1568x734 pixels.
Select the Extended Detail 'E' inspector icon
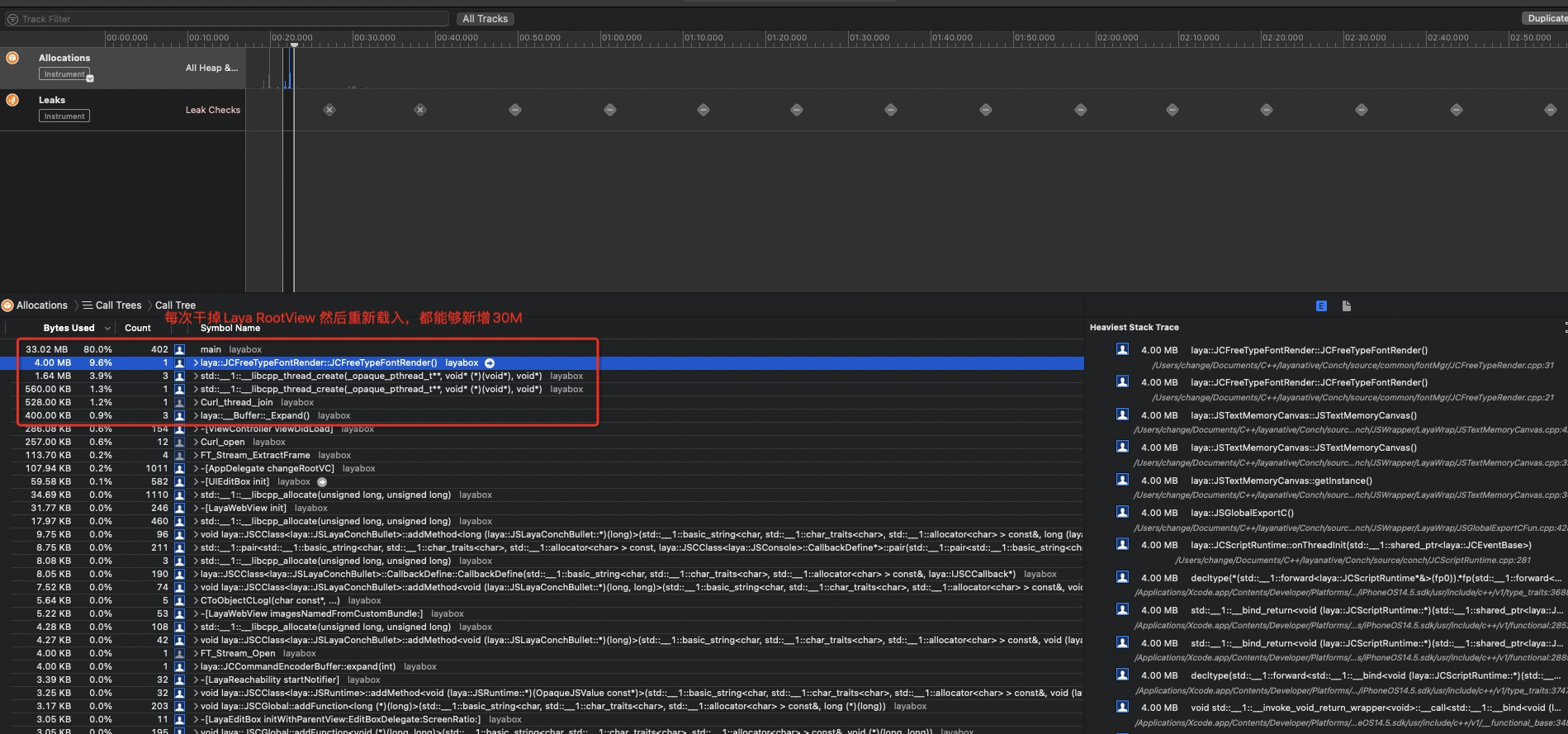[x=1321, y=305]
